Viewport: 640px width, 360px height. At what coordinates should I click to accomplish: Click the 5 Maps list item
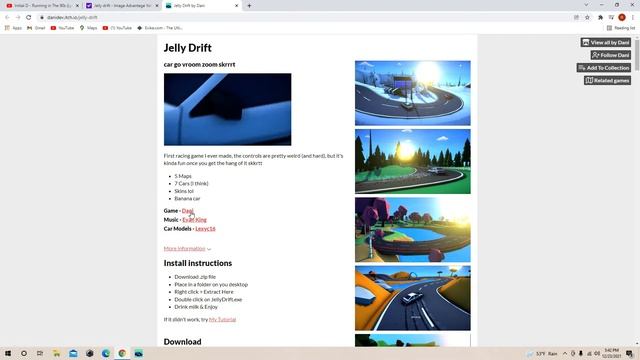coord(183,176)
